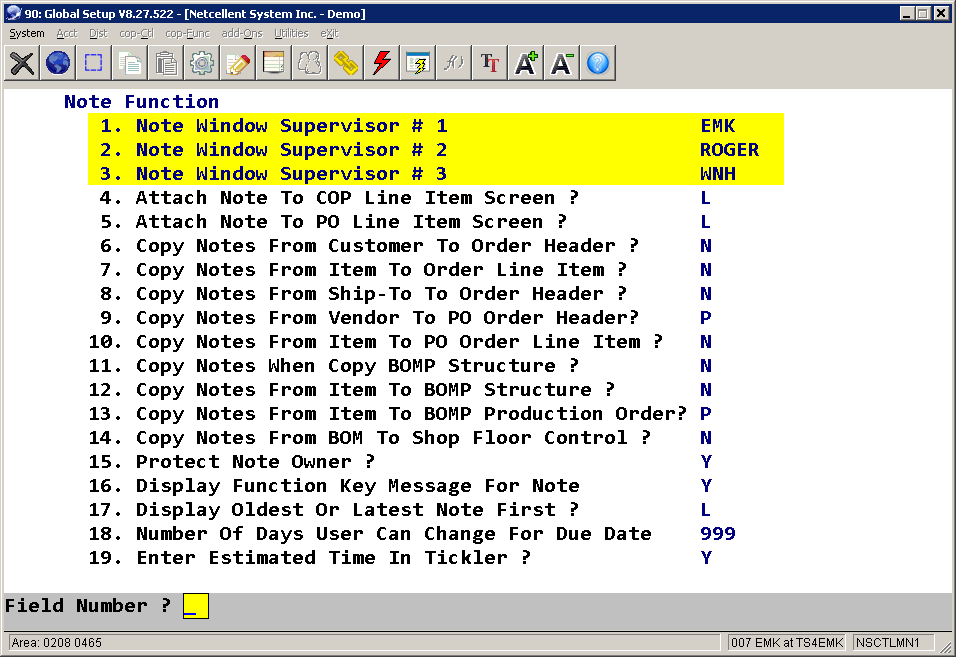Decrease font size with A- icon
The width and height of the screenshot is (956, 657).
[x=562, y=64]
